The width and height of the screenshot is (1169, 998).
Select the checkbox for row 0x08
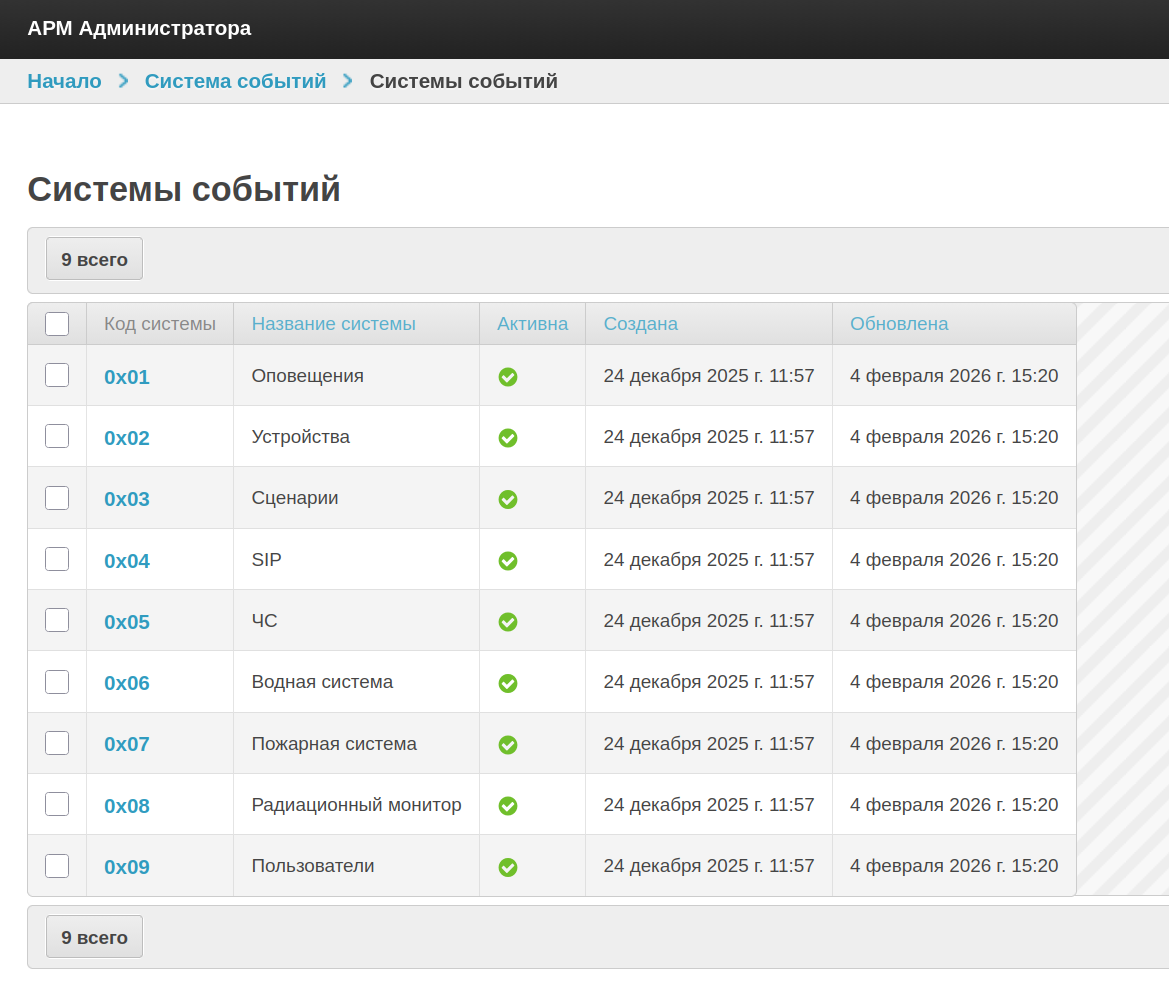tap(57, 804)
